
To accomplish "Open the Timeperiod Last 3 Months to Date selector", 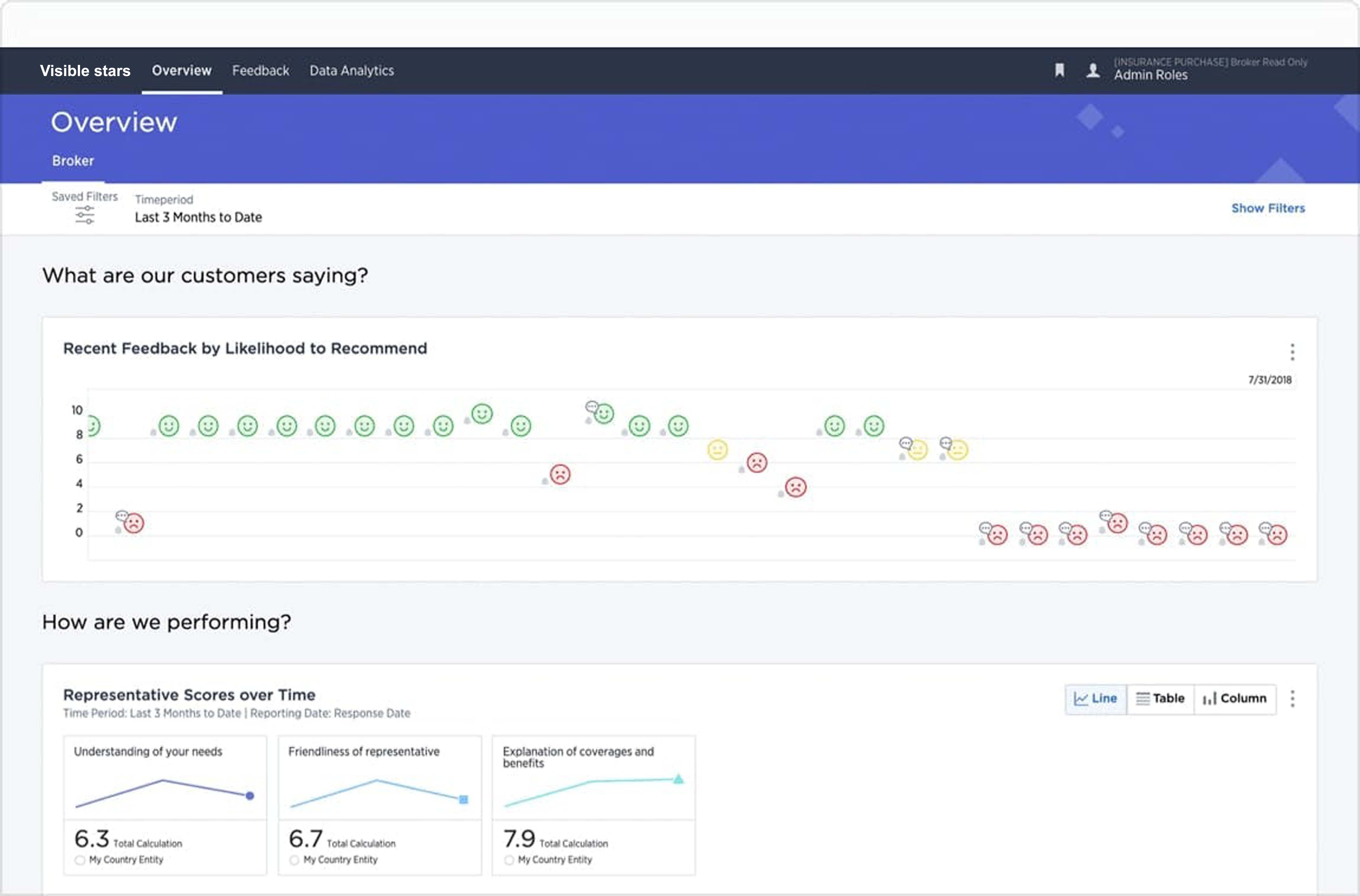I will coord(198,217).
